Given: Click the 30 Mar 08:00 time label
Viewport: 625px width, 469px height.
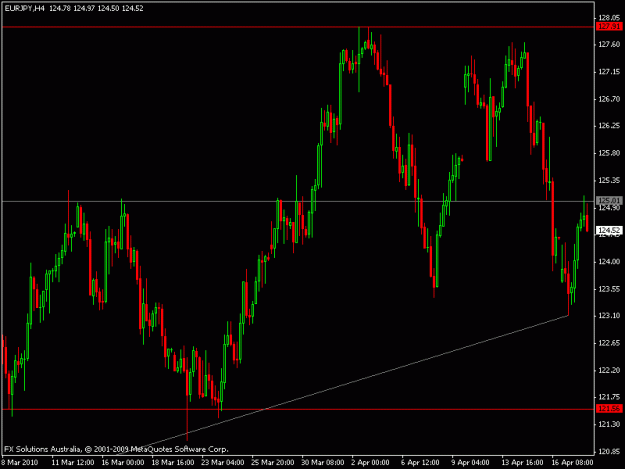Looking at the screenshot, I should (x=323, y=462).
